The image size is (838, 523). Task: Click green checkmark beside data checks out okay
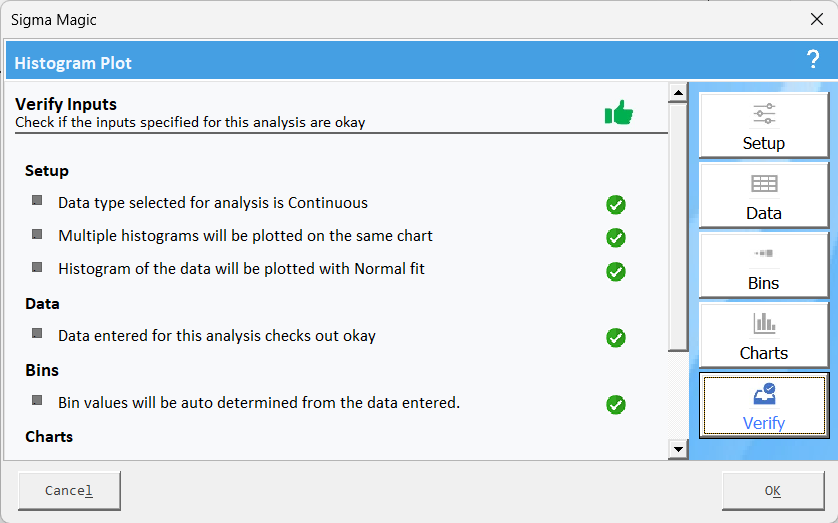(x=616, y=338)
